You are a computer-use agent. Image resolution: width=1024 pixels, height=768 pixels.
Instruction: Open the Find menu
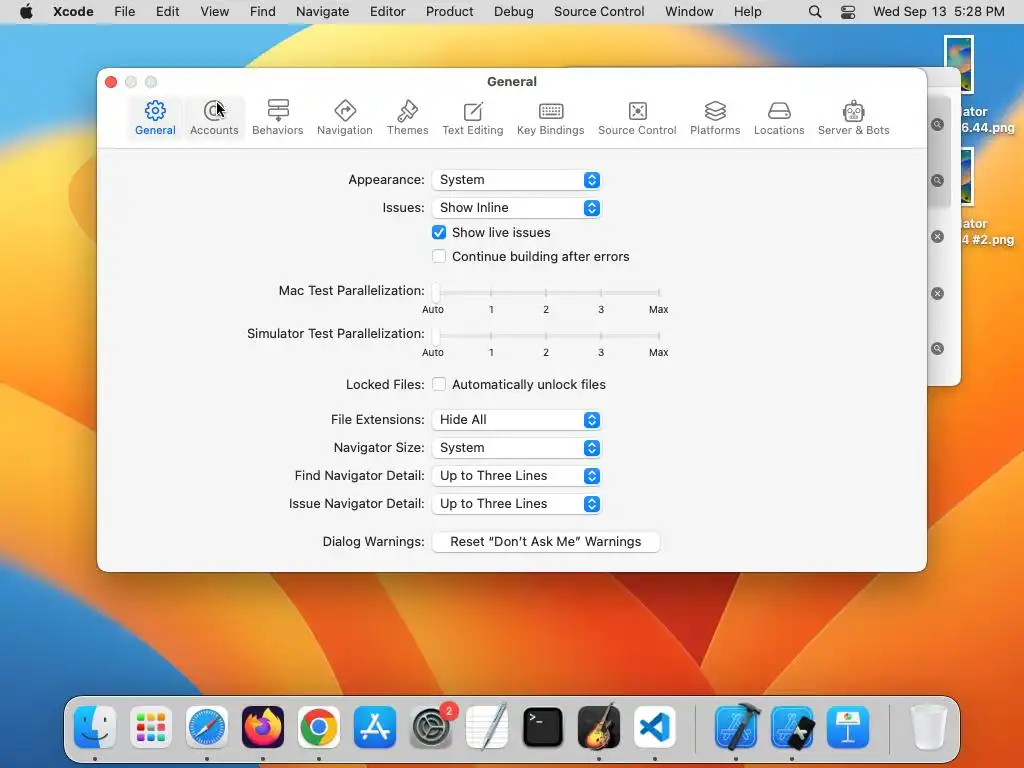pyautogui.click(x=263, y=12)
